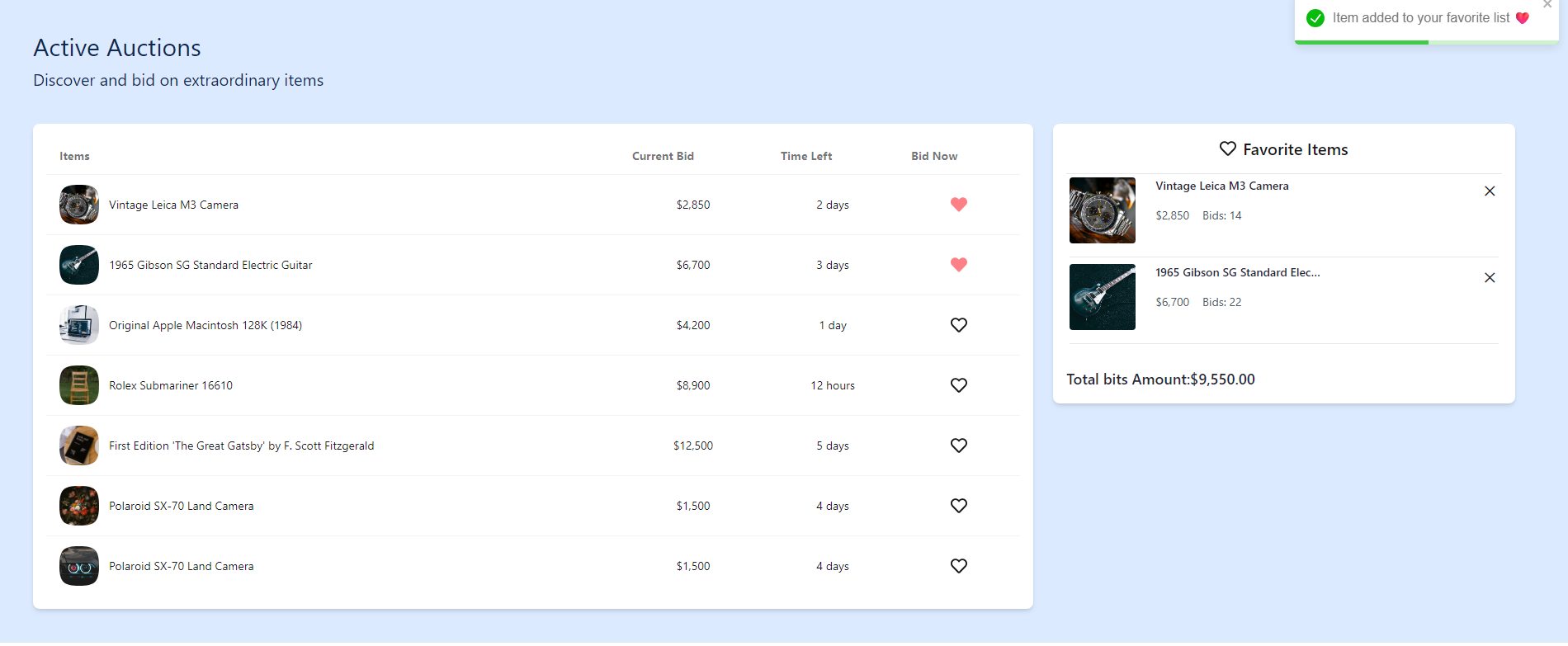Click the Time Left column header

806,156
